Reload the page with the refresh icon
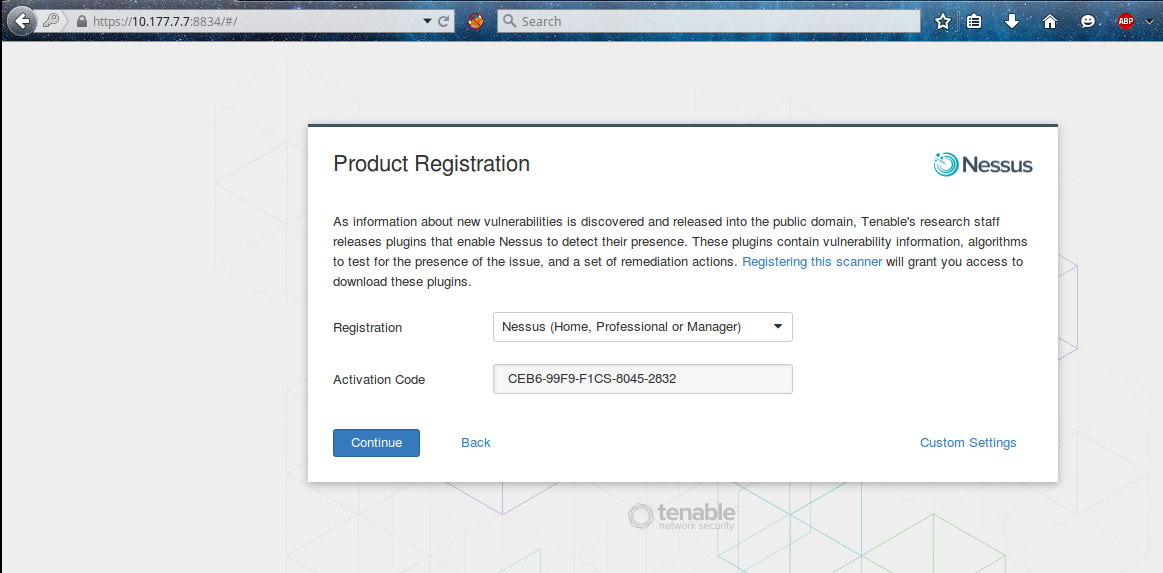Viewport: 1163px width, 573px height. coord(445,21)
